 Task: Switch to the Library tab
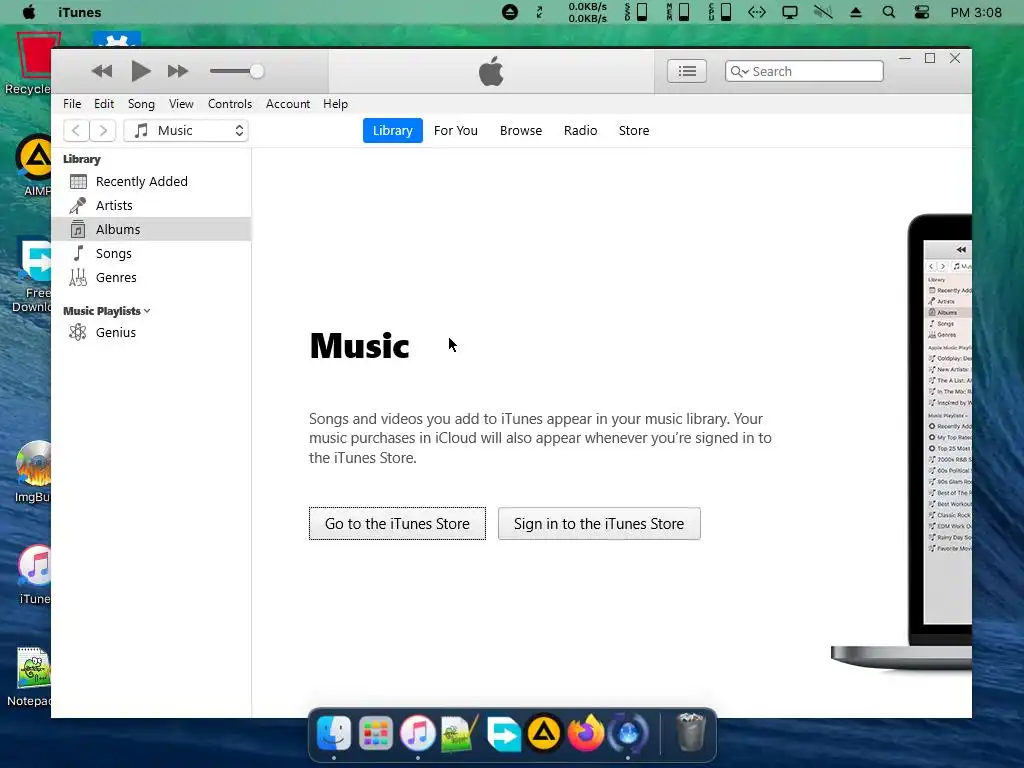[392, 131]
